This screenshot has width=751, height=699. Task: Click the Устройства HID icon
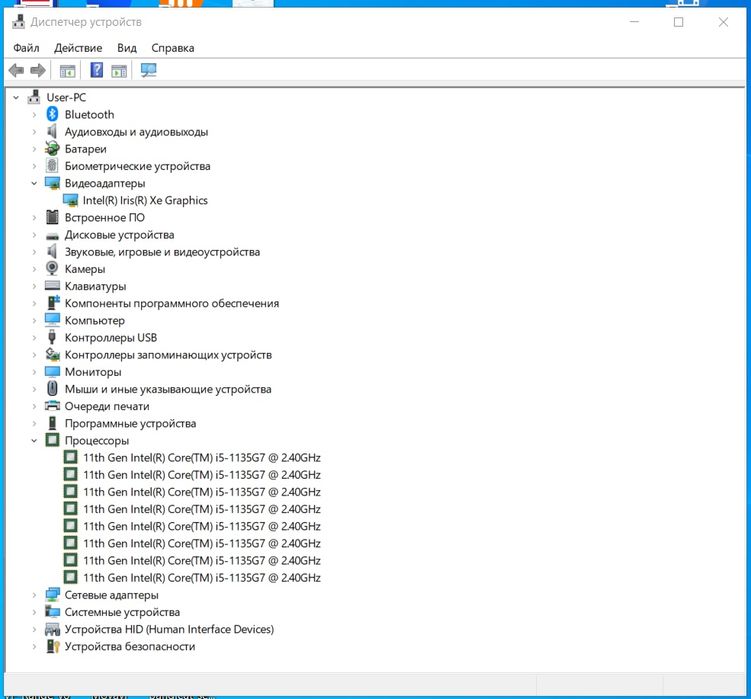click(52, 629)
